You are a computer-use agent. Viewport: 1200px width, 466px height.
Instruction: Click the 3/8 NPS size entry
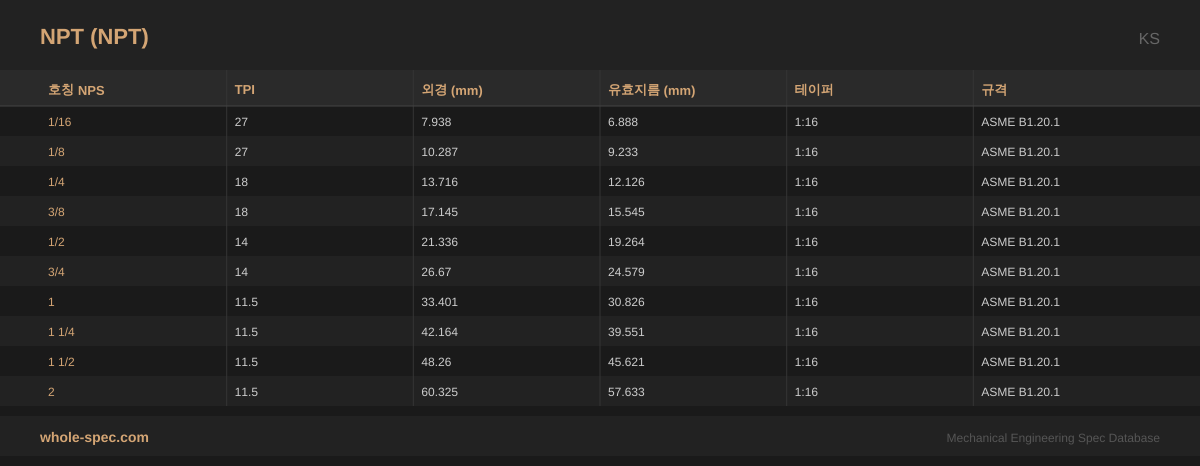pyautogui.click(x=56, y=212)
